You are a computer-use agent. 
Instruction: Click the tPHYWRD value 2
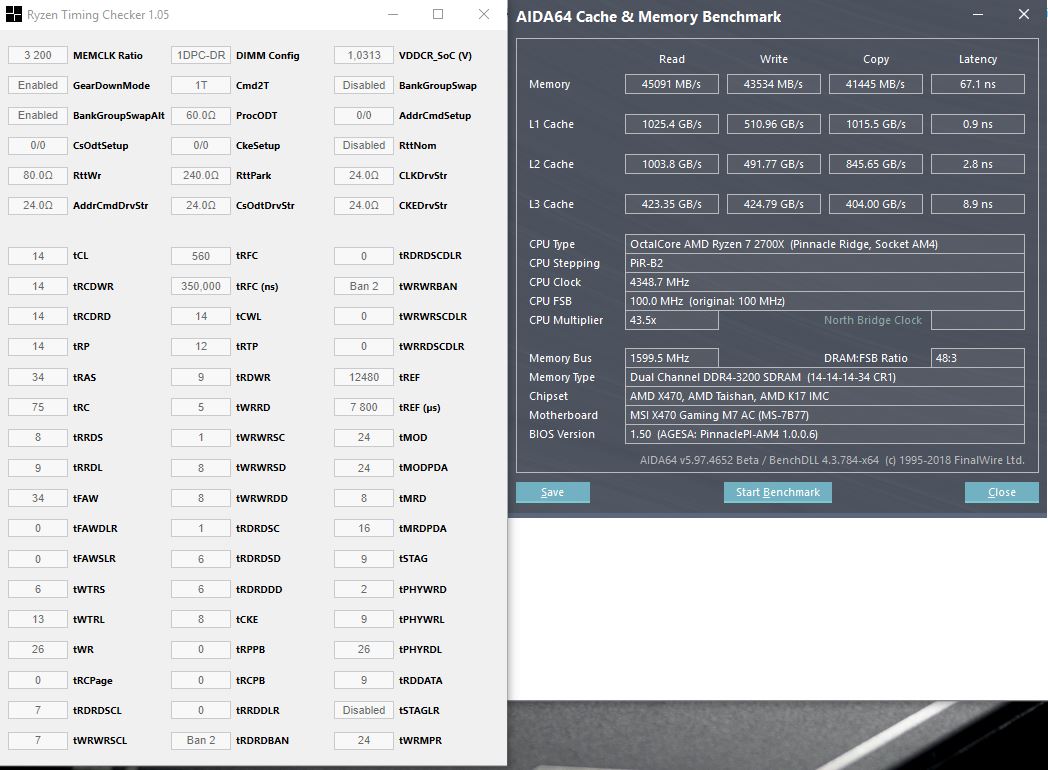(364, 590)
